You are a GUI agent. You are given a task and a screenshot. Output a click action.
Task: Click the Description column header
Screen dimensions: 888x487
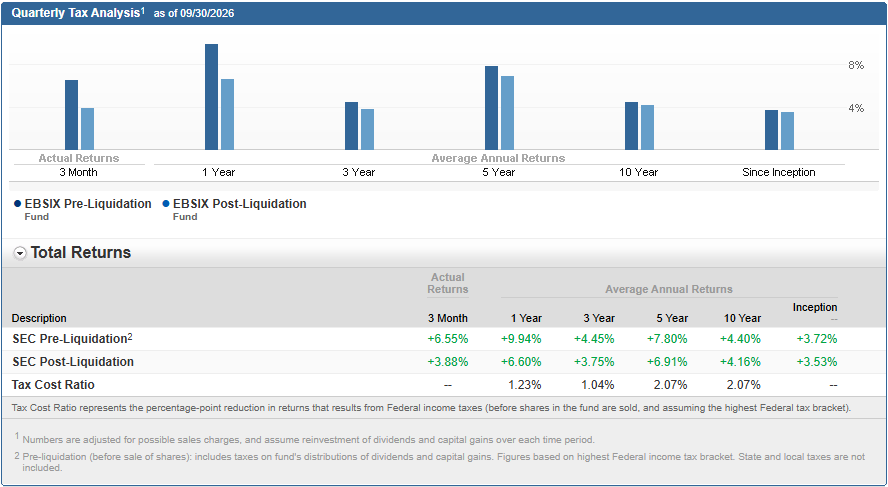(x=39, y=318)
